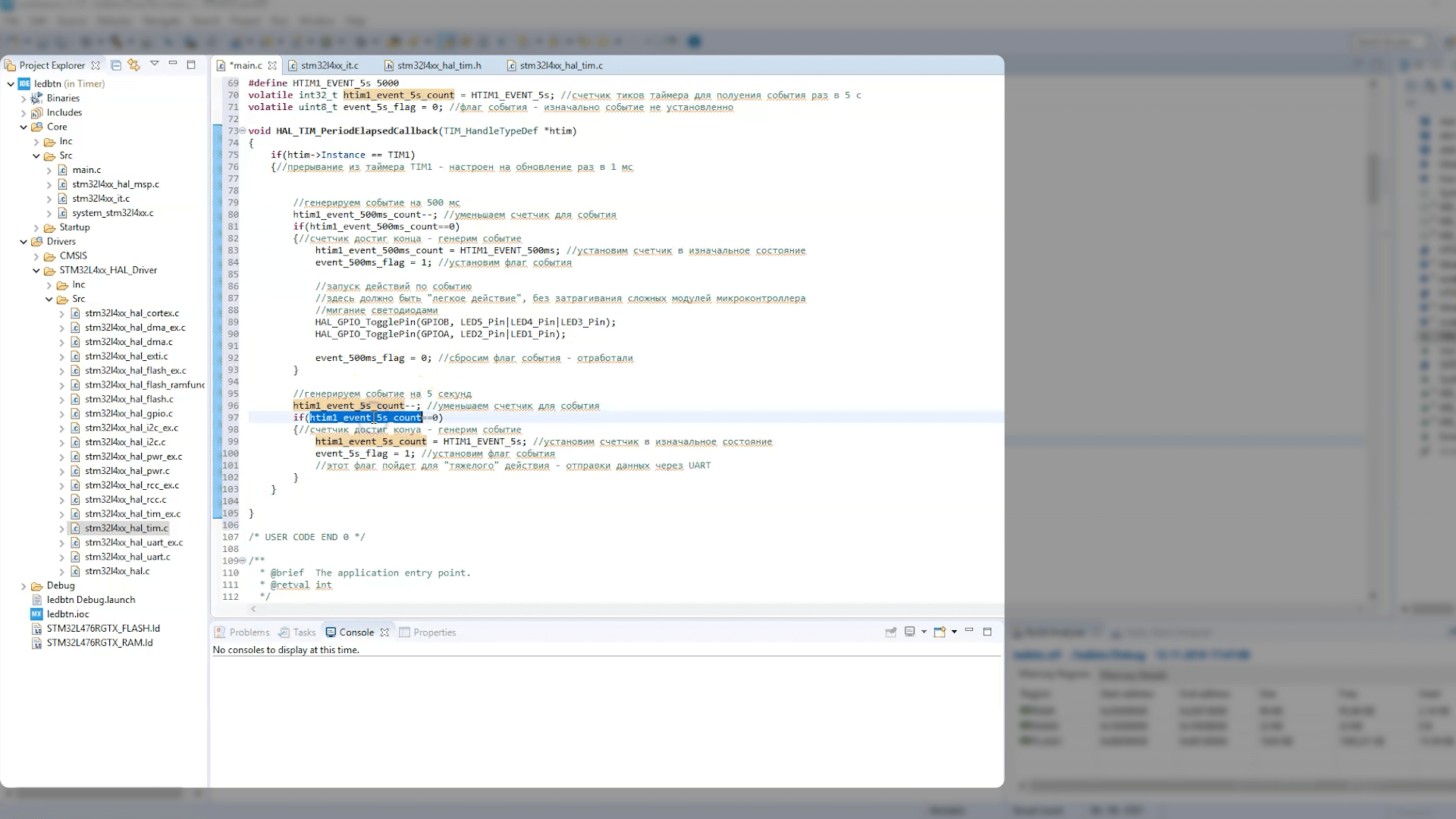The image size is (1456, 819).
Task: Open Project Explorer view menu triangle
Action: tap(154, 64)
